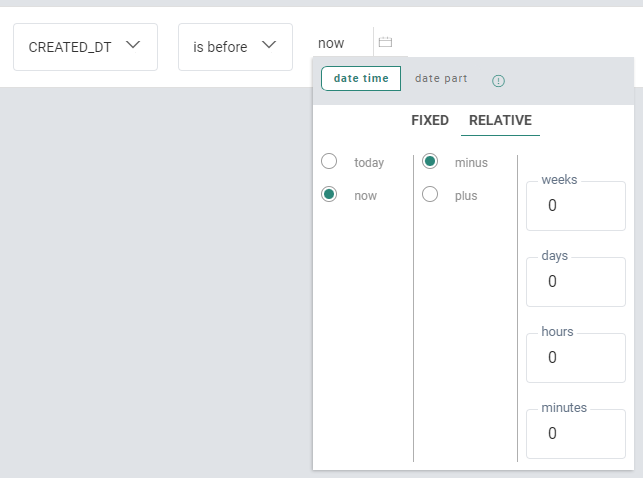Click the chevron arrow next to is before
The height and width of the screenshot is (478, 643).
(x=269, y=45)
